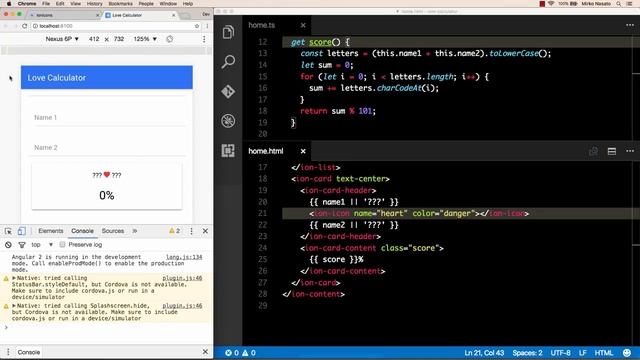Image resolution: width=640 pixels, height=360 pixels.
Task: Switch to the Console tab in DevTools
Action: tap(82, 231)
